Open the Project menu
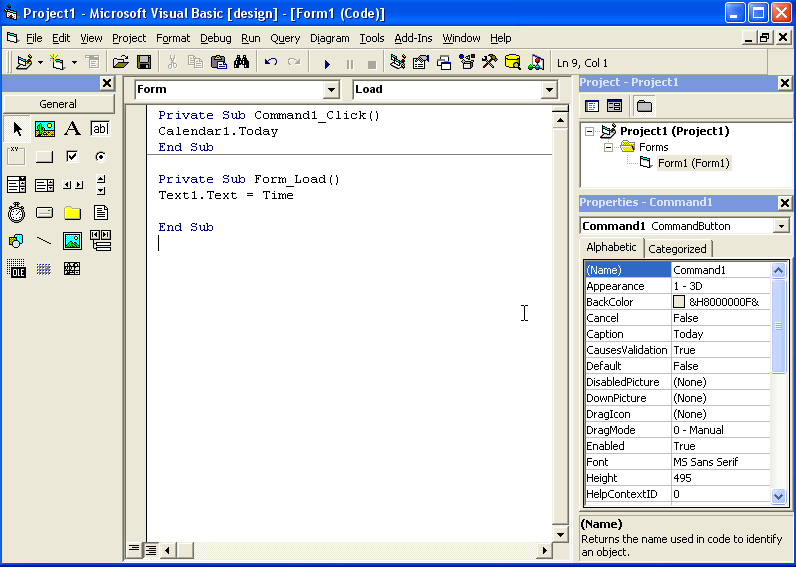 129,38
